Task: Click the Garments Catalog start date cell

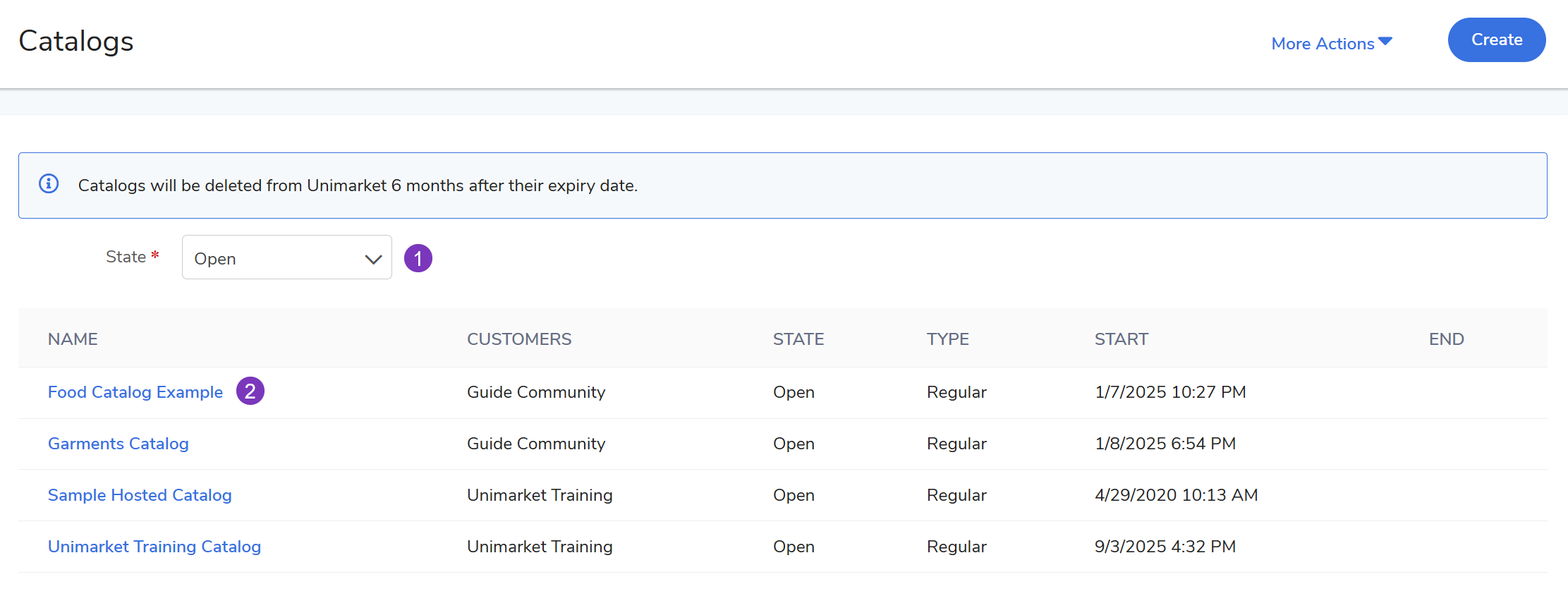Action: click(1165, 444)
